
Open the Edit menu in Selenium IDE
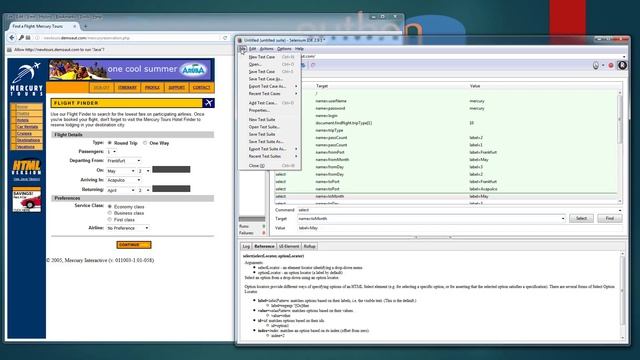point(252,49)
